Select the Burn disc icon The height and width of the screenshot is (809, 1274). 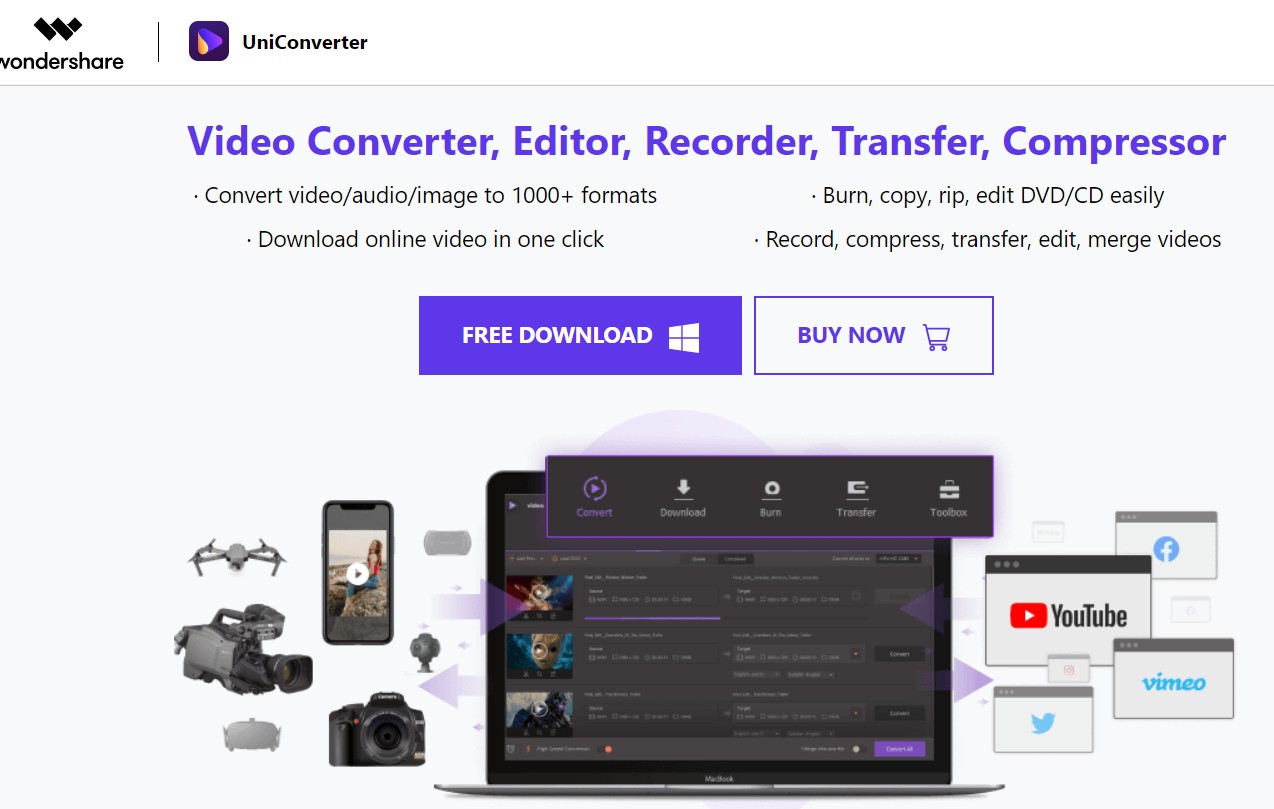pos(771,489)
